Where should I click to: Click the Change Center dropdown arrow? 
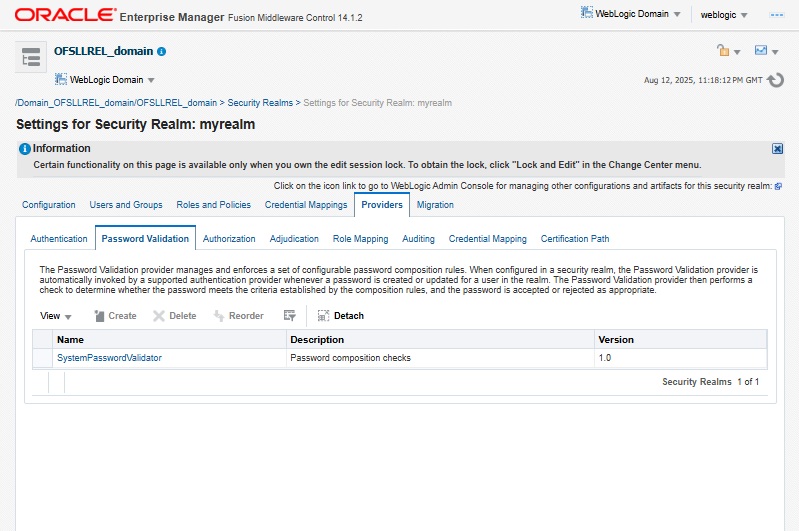pos(737,52)
